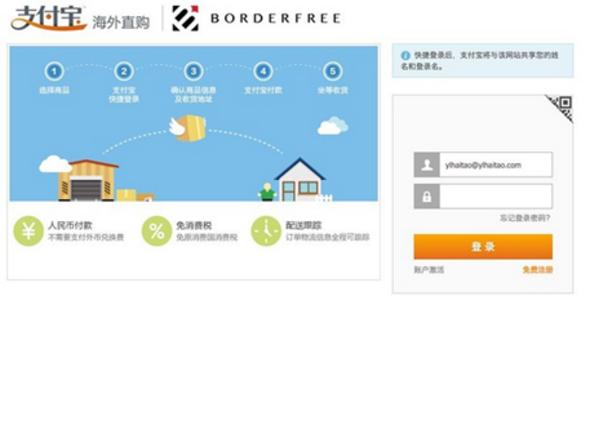The width and height of the screenshot is (589, 434).
Task: Click the green percent tax icon
Action: [x=157, y=231]
